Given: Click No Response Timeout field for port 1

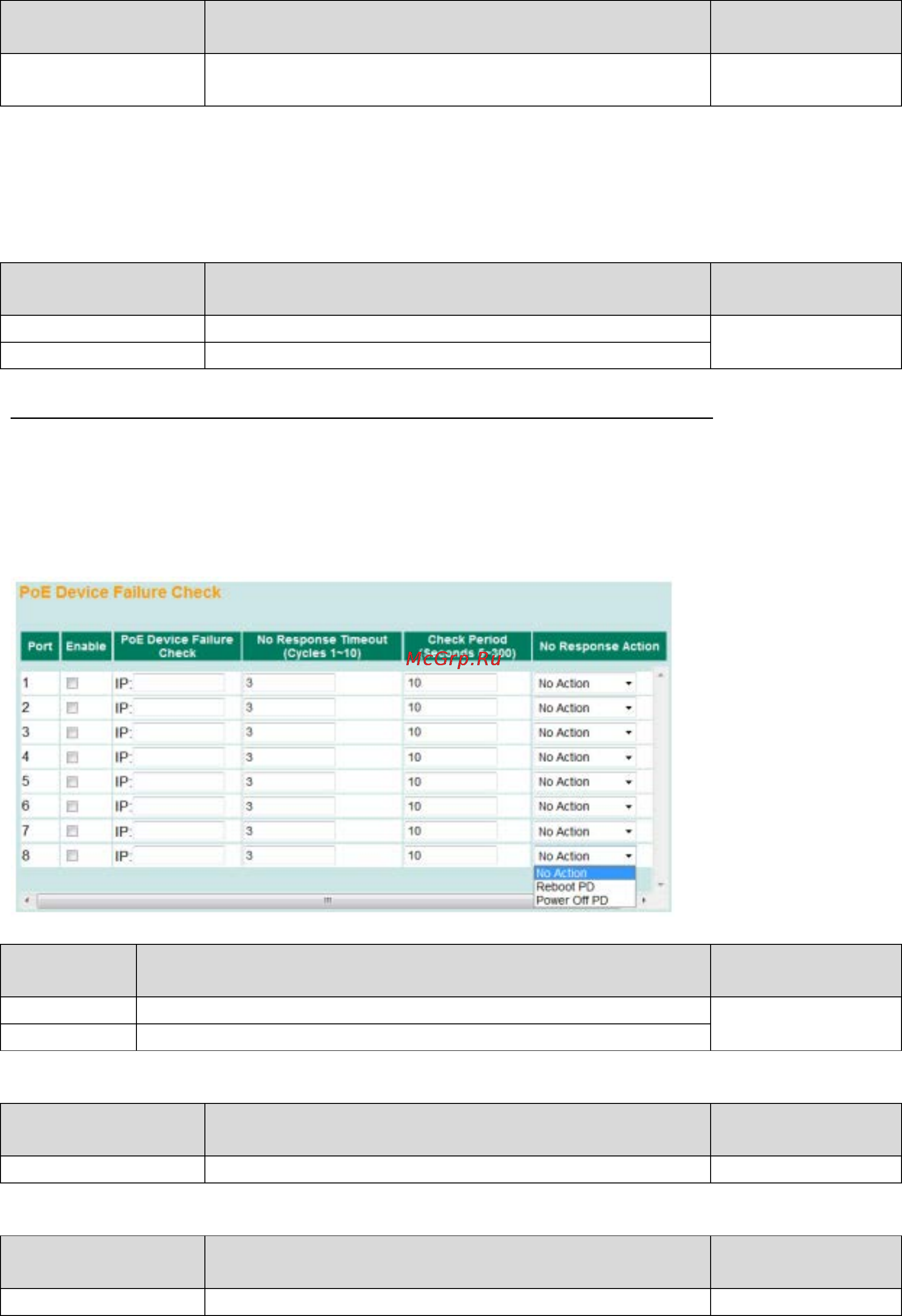Looking at the screenshot, I should pos(289,683).
